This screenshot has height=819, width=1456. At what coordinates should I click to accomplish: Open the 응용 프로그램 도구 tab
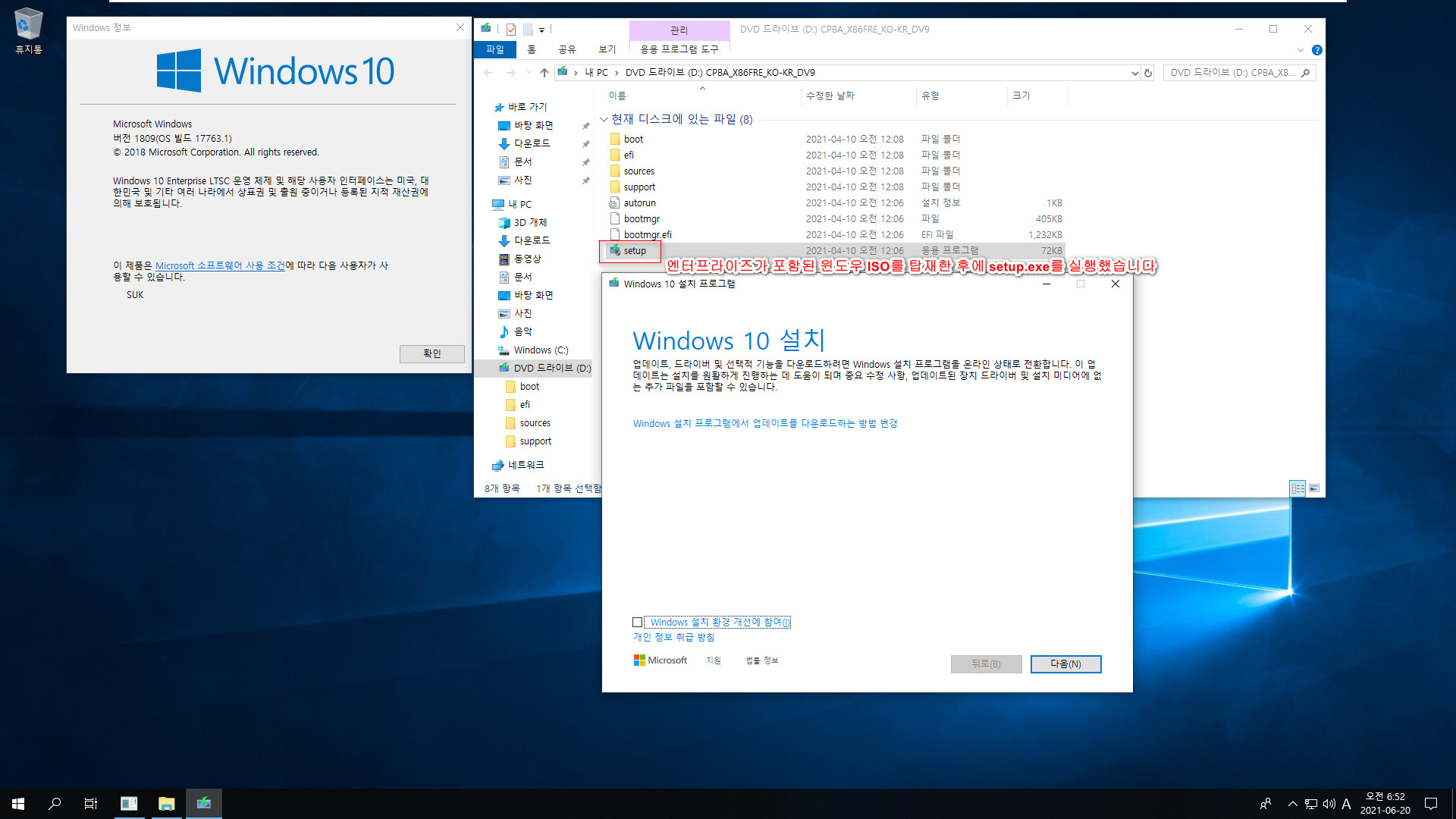tap(679, 49)
